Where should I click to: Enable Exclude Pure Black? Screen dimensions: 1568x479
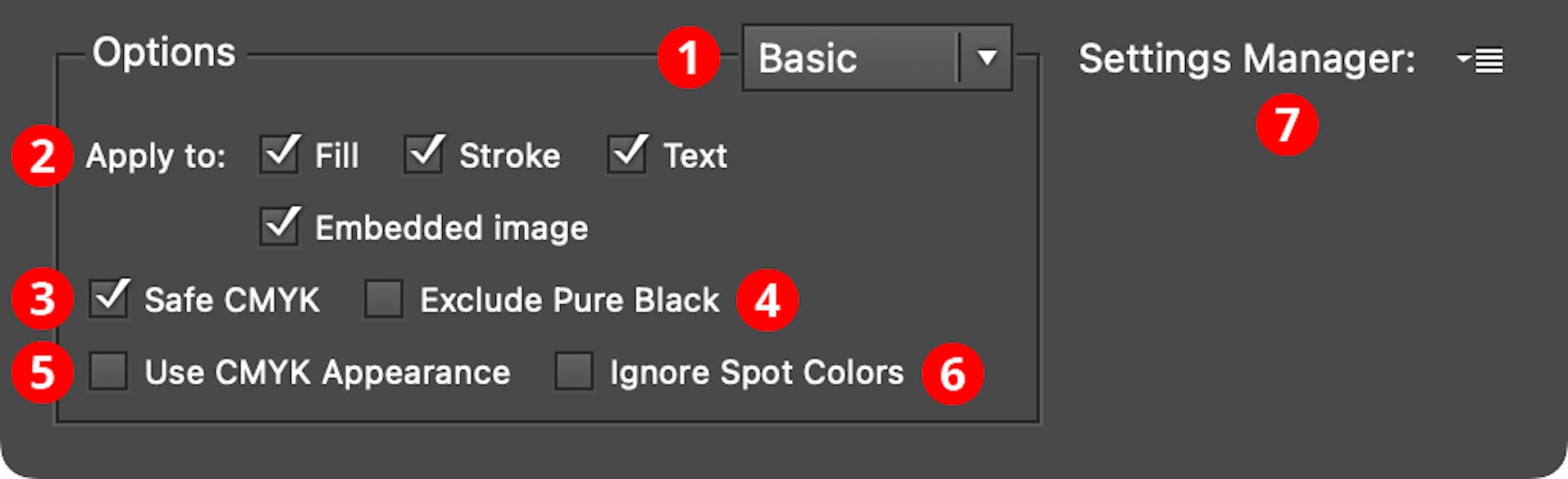coord(383,300)
